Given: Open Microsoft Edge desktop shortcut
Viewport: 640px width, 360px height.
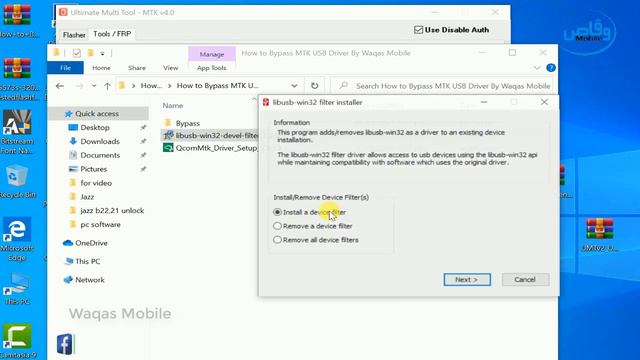Looking at the screenshot, I should tap(17, 239).
